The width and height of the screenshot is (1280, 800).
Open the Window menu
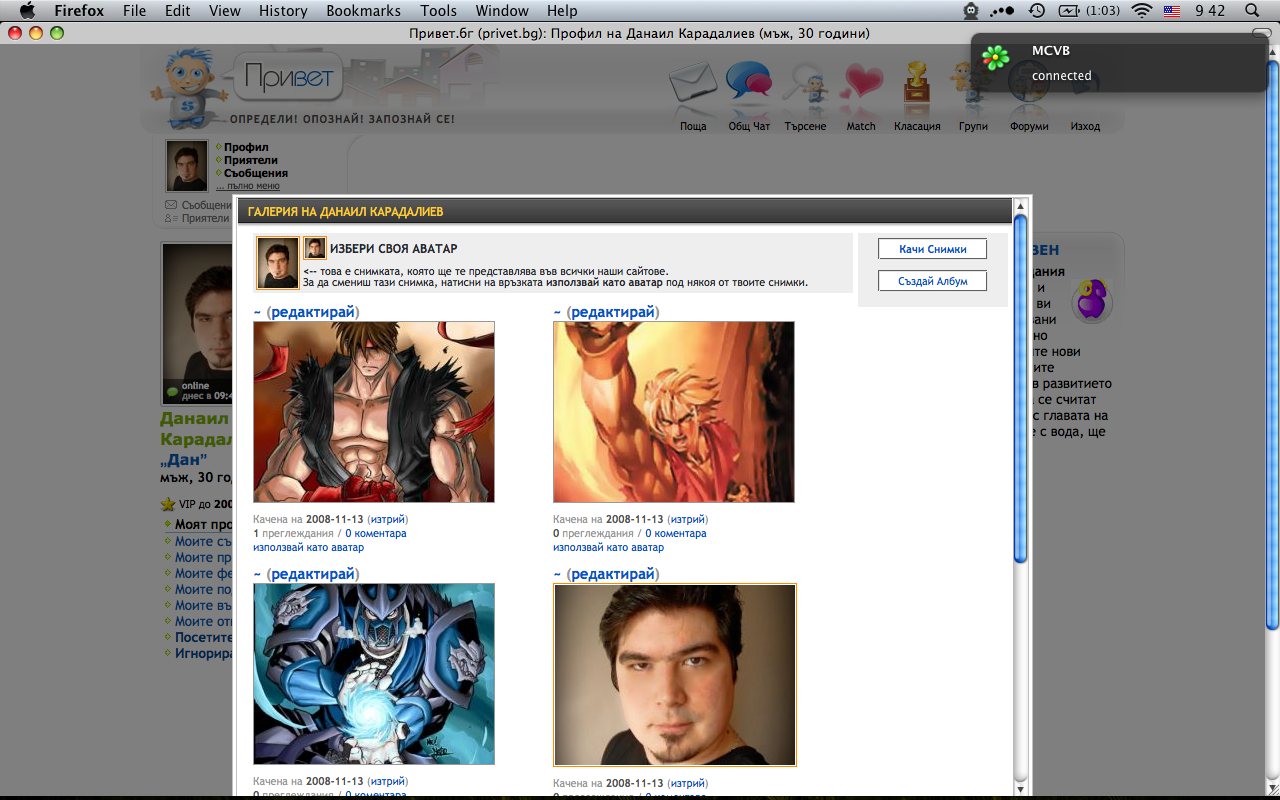[x=502, y=11]
